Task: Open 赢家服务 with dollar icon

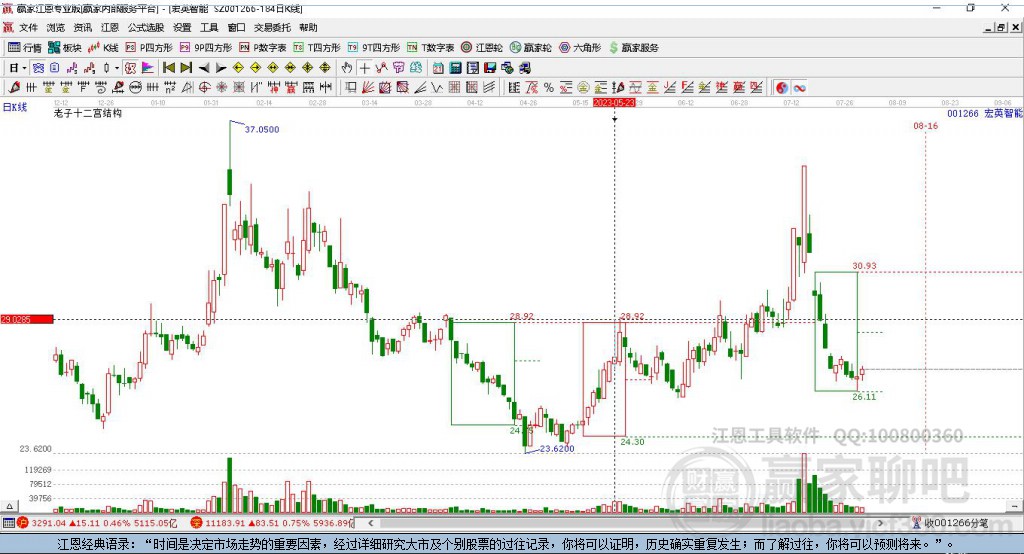Action: [633, 48]
